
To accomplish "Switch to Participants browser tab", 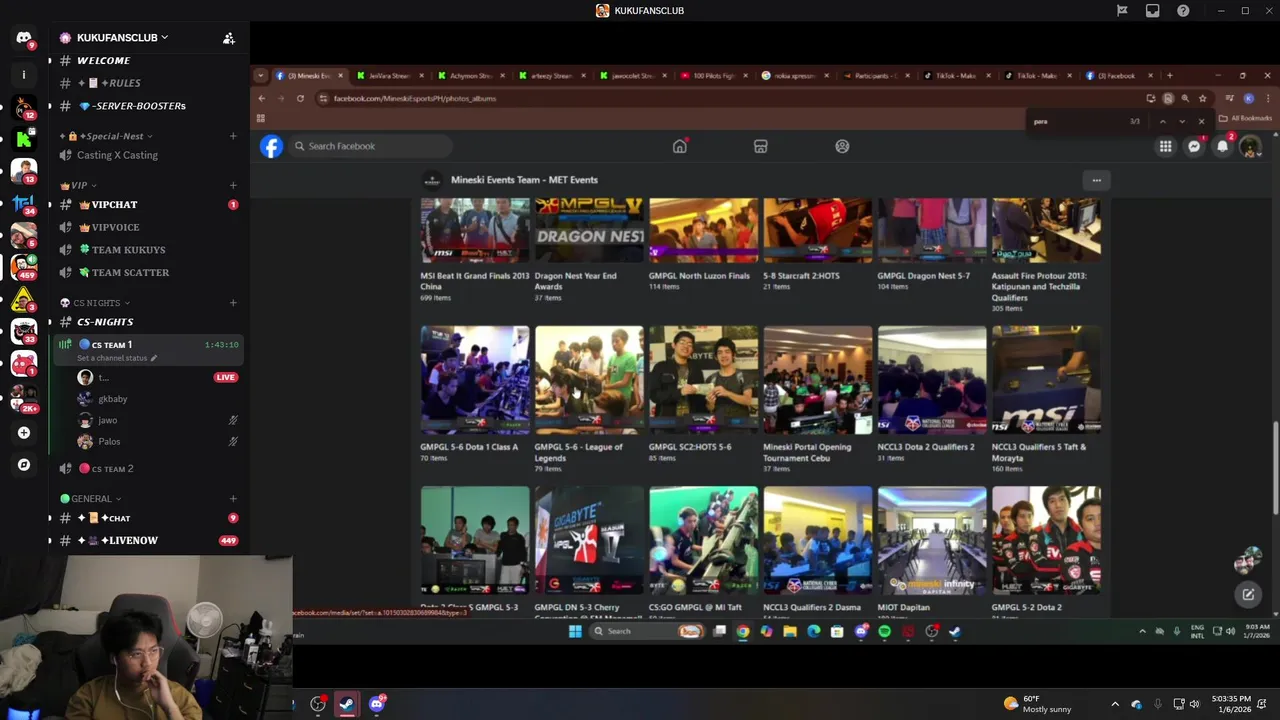I will click(874, 75).
